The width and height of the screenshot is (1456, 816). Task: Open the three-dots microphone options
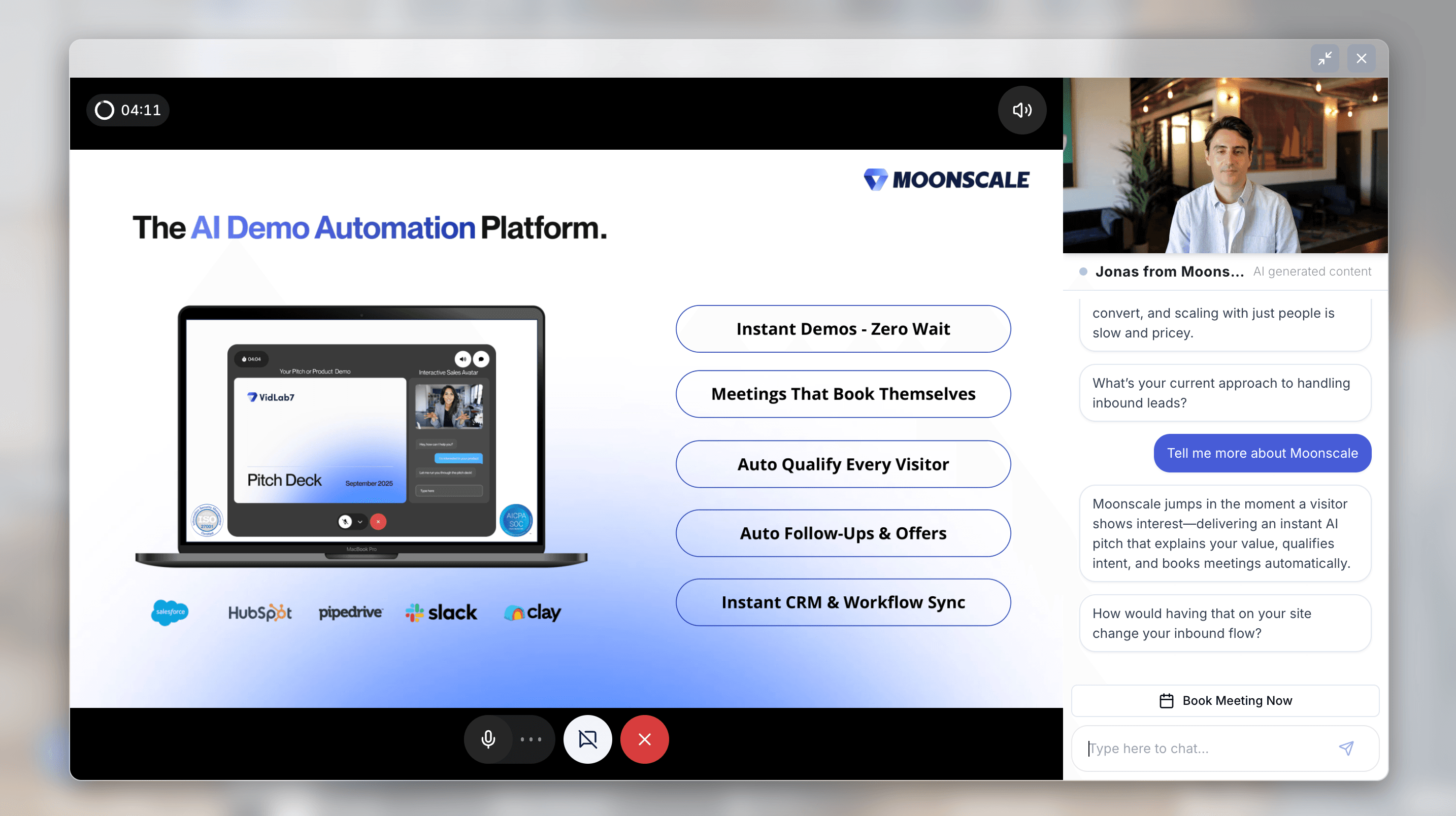(x=532, y=739)
